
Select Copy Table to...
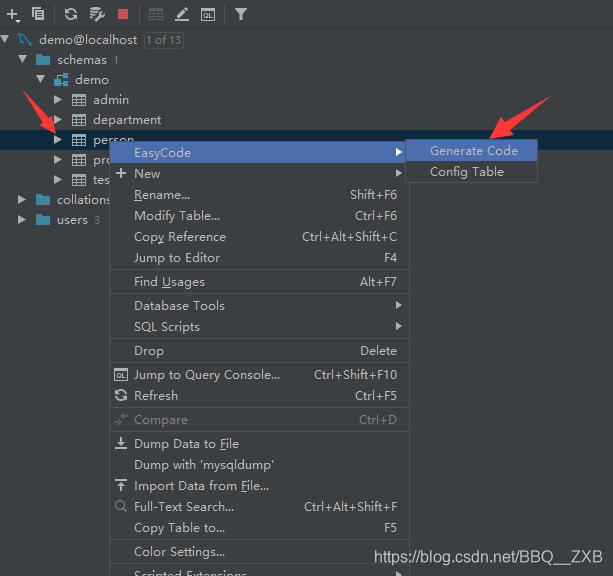pos(259,528)
